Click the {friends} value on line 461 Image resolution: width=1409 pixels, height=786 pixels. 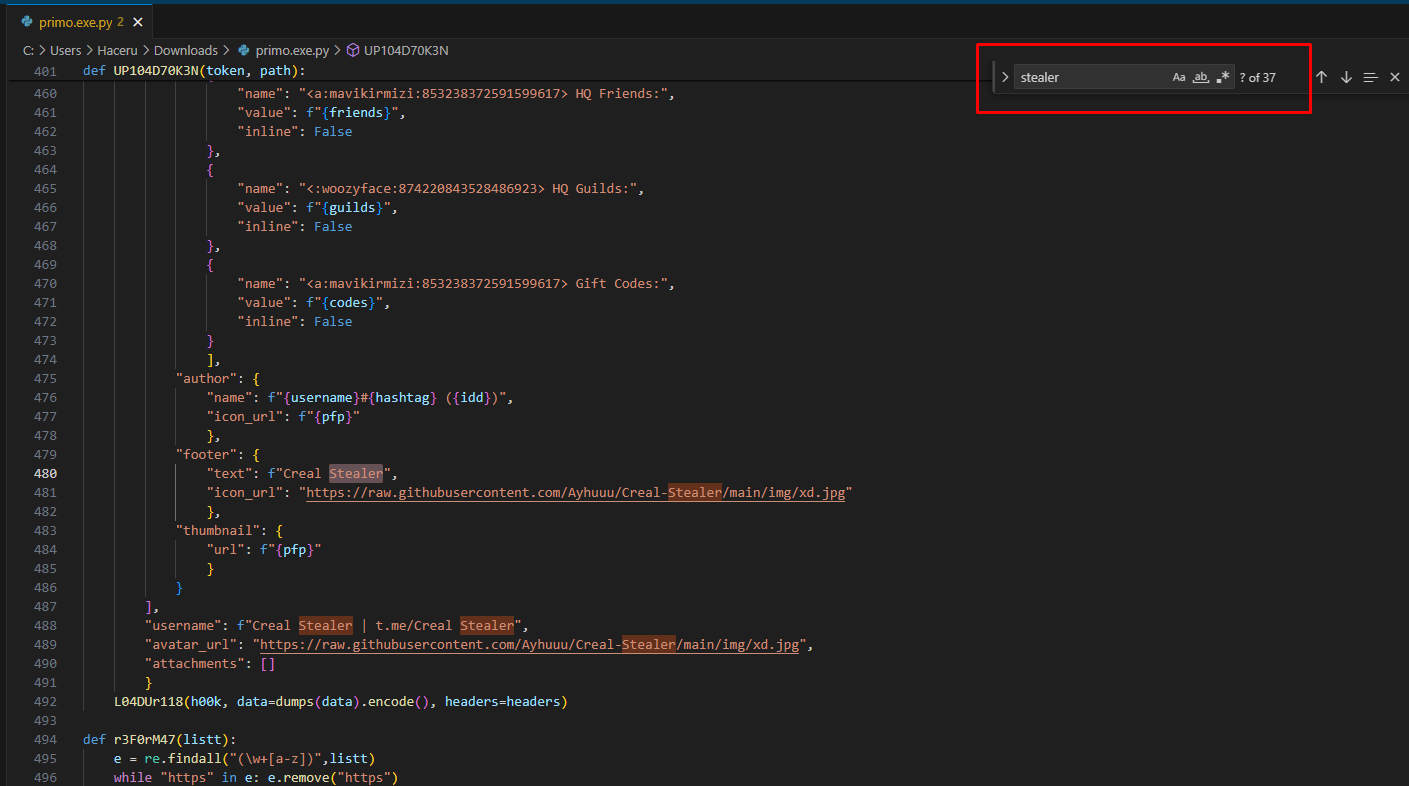pyautogui.click(x=356, y=112)
